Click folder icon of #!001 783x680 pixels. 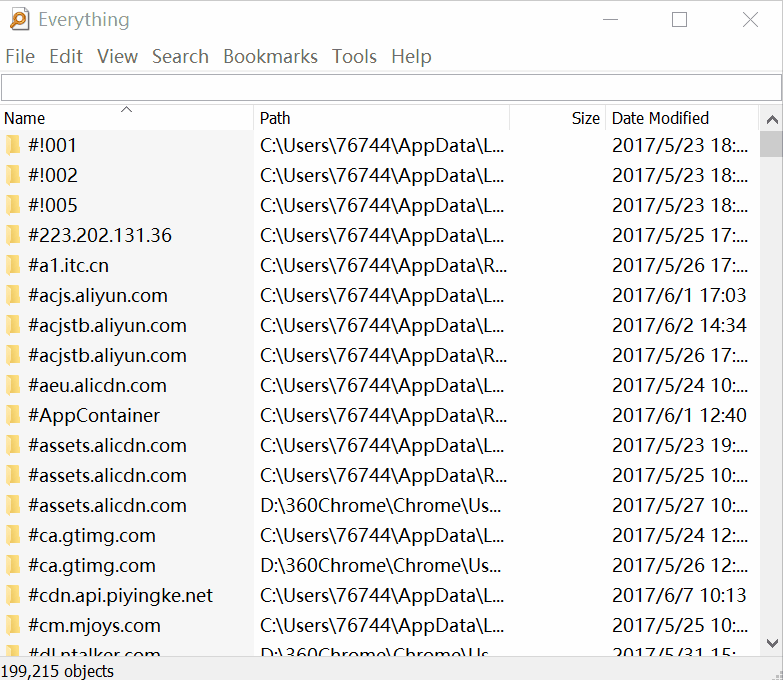click(x=13, y=145)
